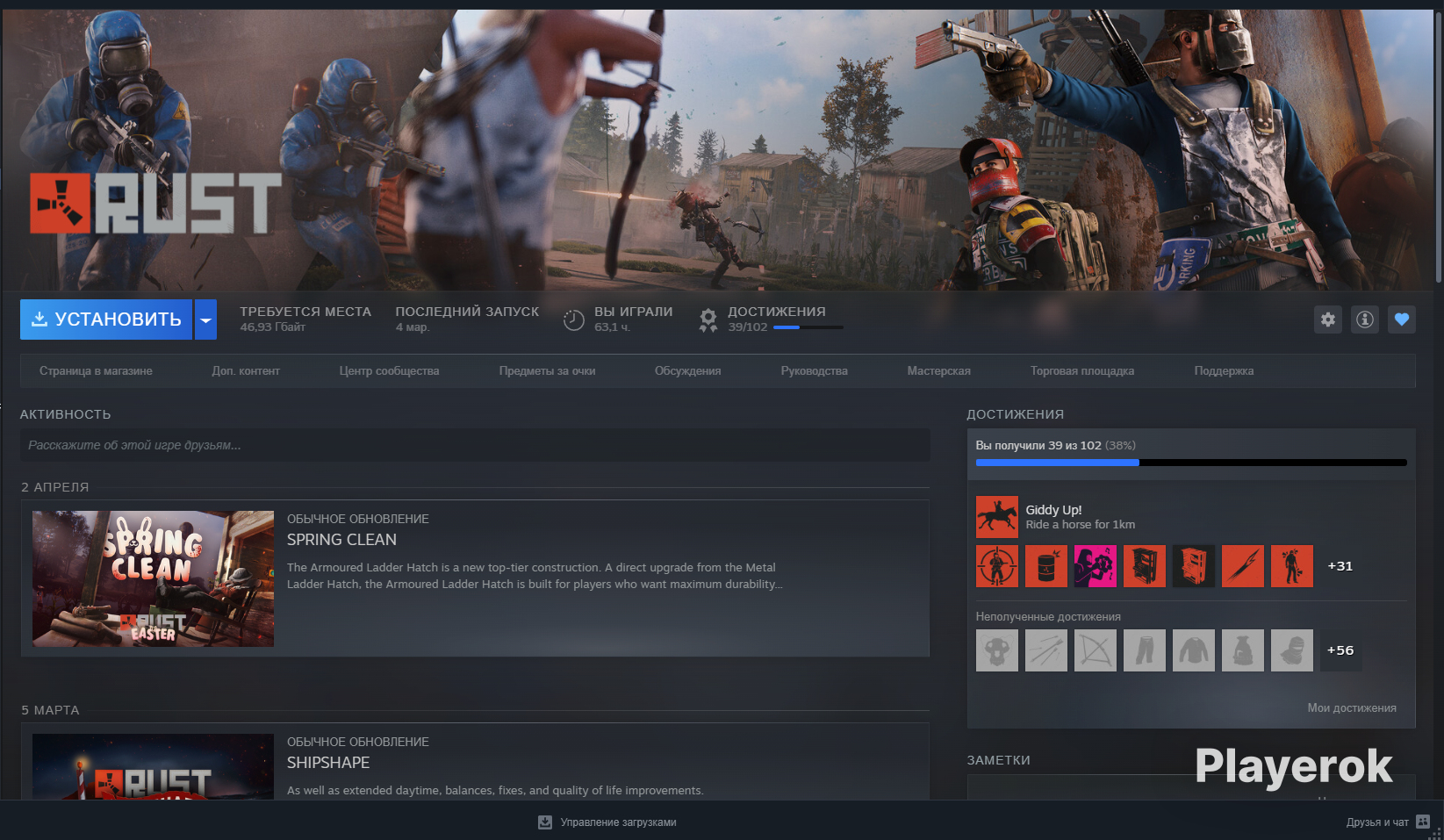Screen dimensions: 1444x840
Task: Select the locked bow achievement icon
Action: click(x=1095, y=650)
